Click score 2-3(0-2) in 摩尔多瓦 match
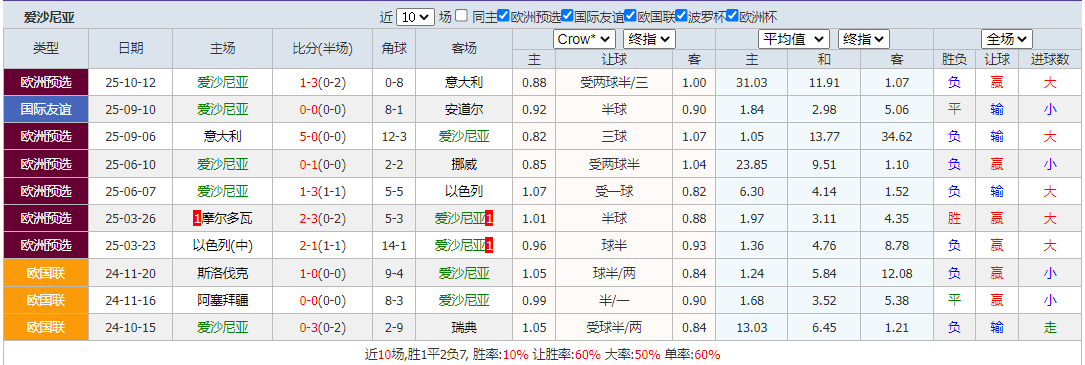1085x365 pixels. (322, 219)
